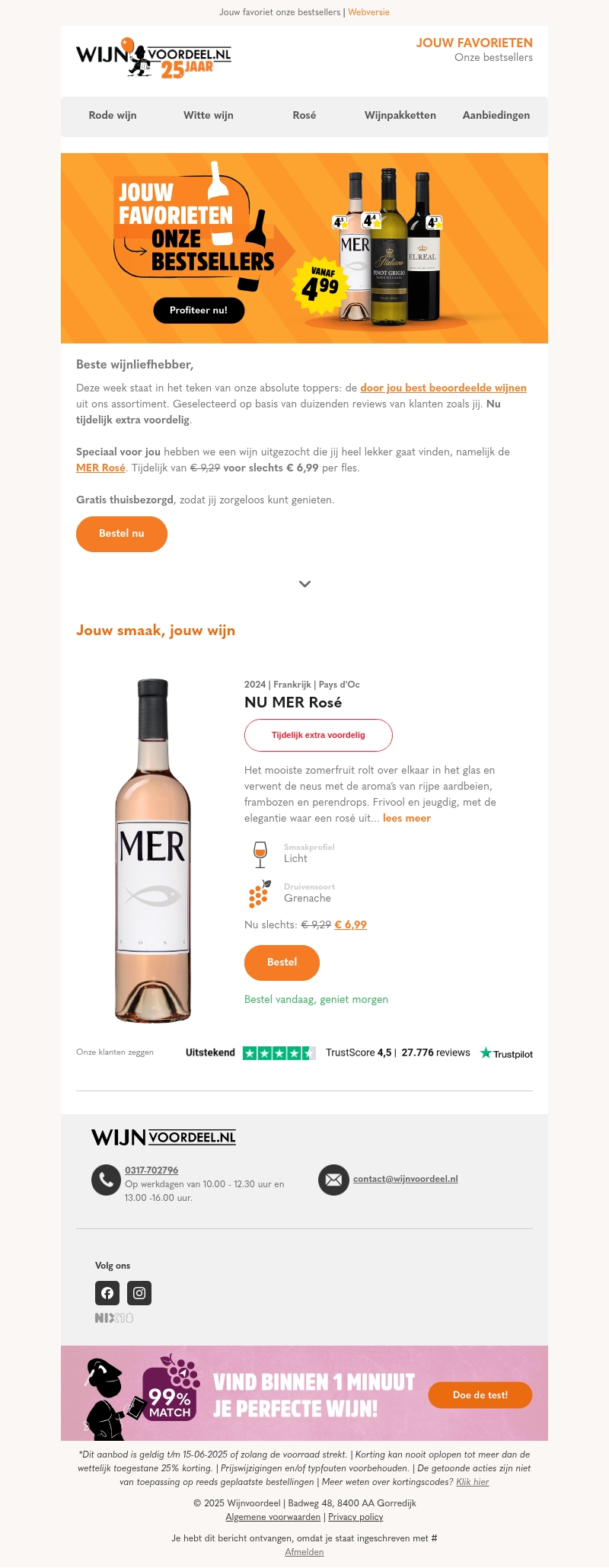Select Wijnpakketten in navigation bar
Image resolution: width=609 pixels, height=1568 pixels.
(x=400, y=115)
